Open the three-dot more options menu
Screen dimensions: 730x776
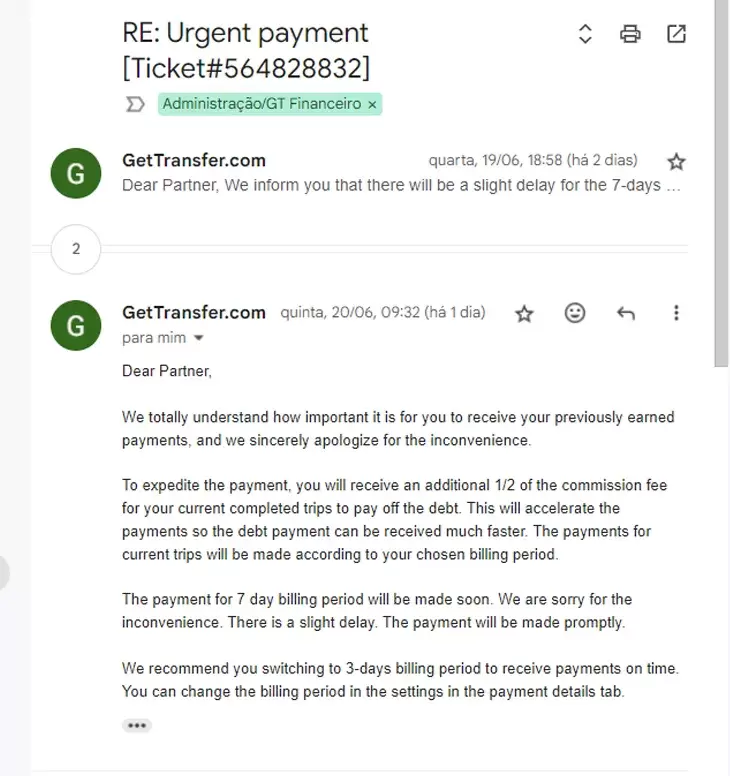click(676, 313)
